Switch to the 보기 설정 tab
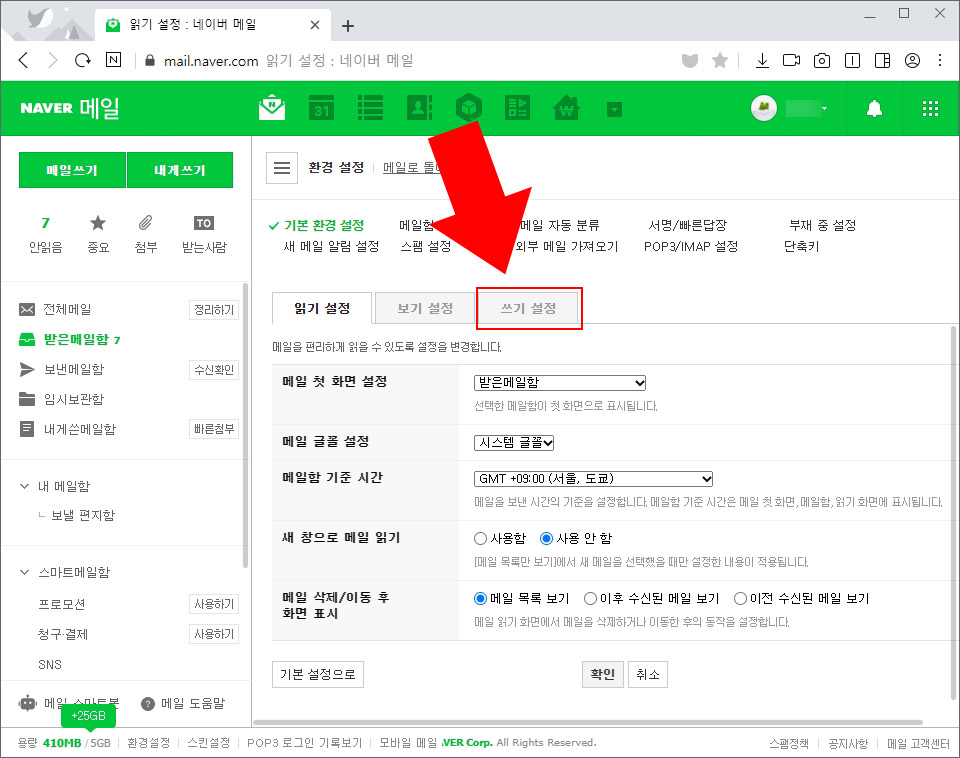This screenshot has height=758, width=960. coord(425,308)
